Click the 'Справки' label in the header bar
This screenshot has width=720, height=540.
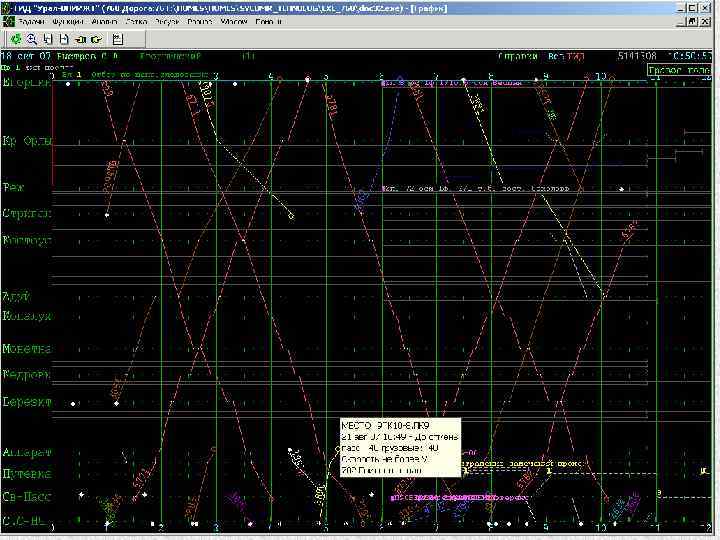[x=518, y=56]
